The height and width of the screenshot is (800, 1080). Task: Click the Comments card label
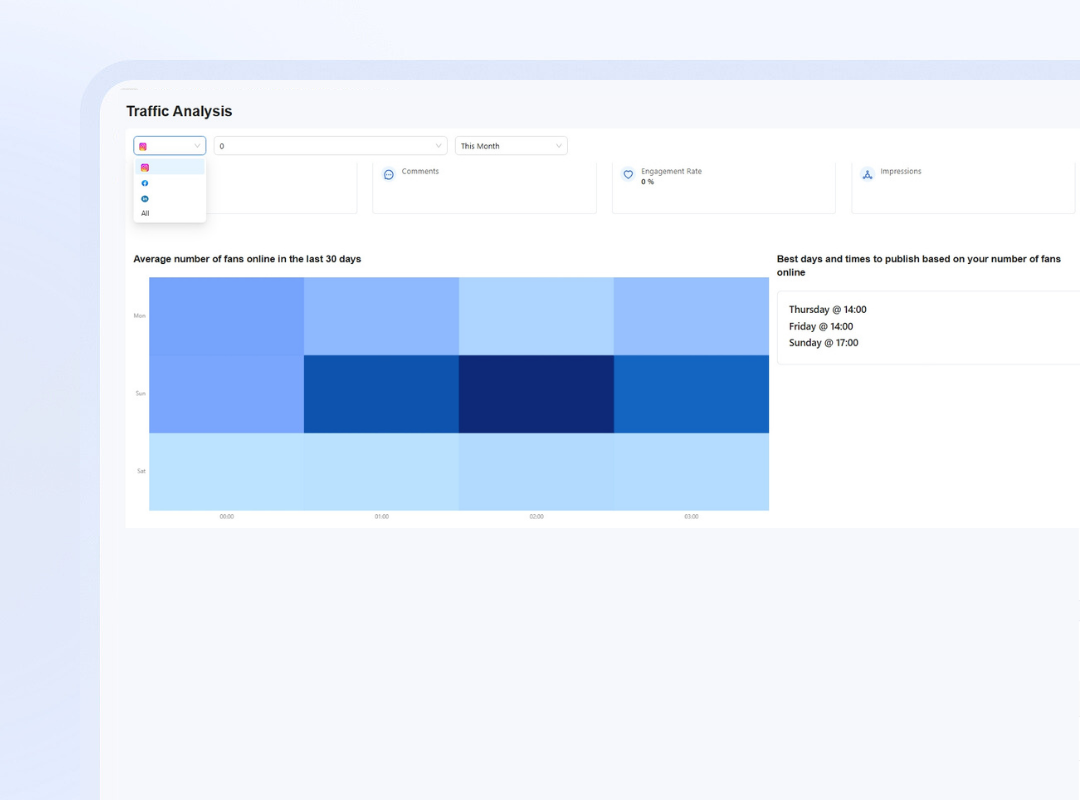420,172
